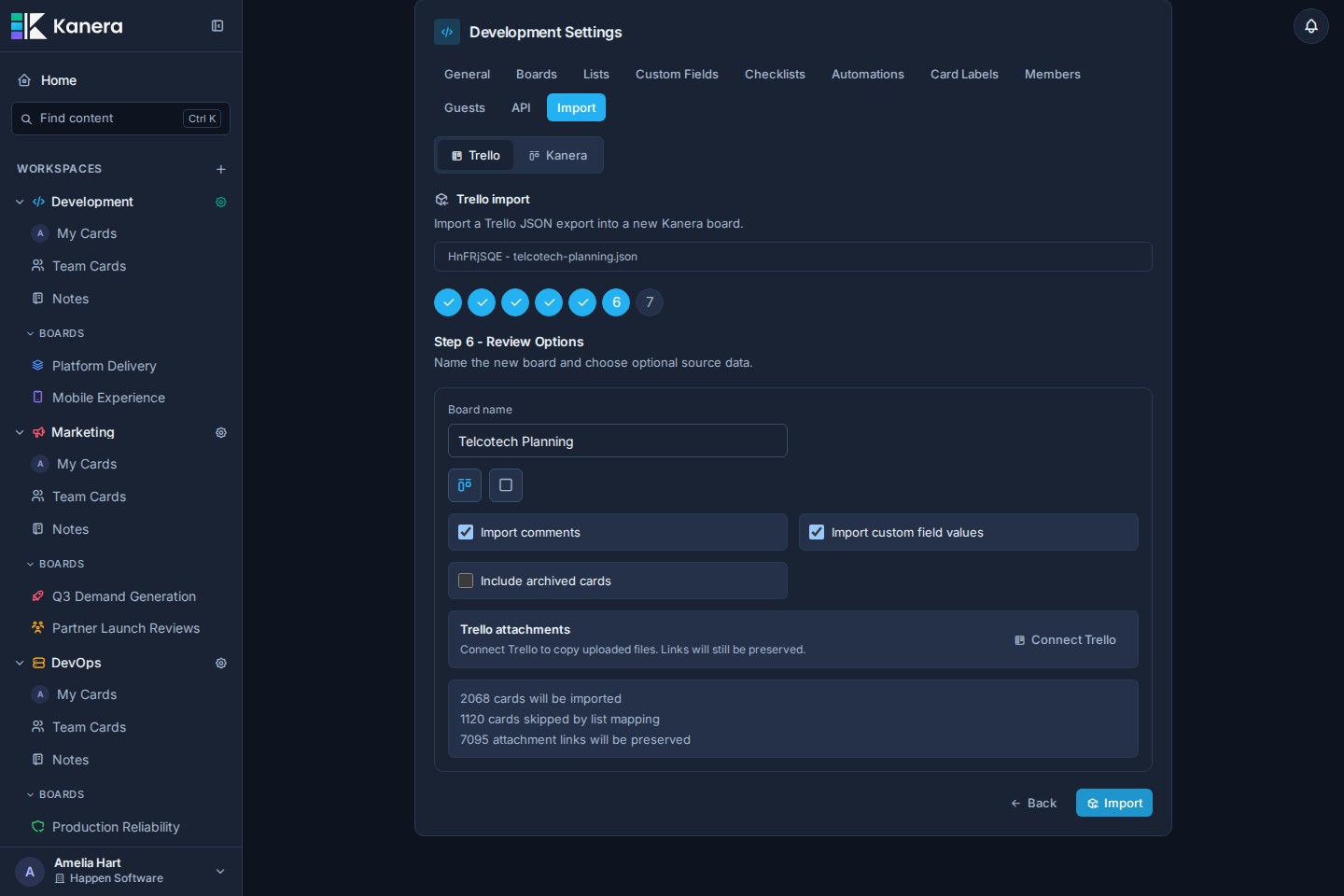1344x896 pixels.
Task: Click the selected JSON file field
Action: (793, 257)
